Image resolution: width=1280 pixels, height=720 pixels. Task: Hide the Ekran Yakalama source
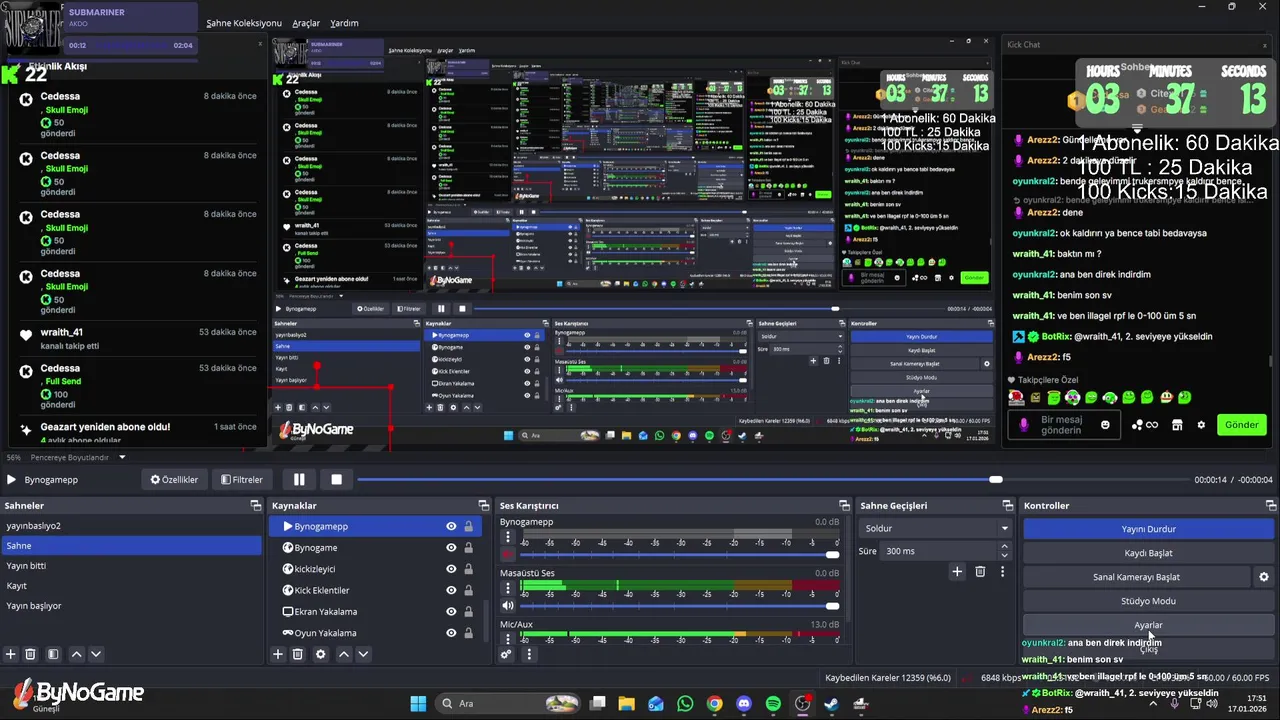(x=451, y=611)
